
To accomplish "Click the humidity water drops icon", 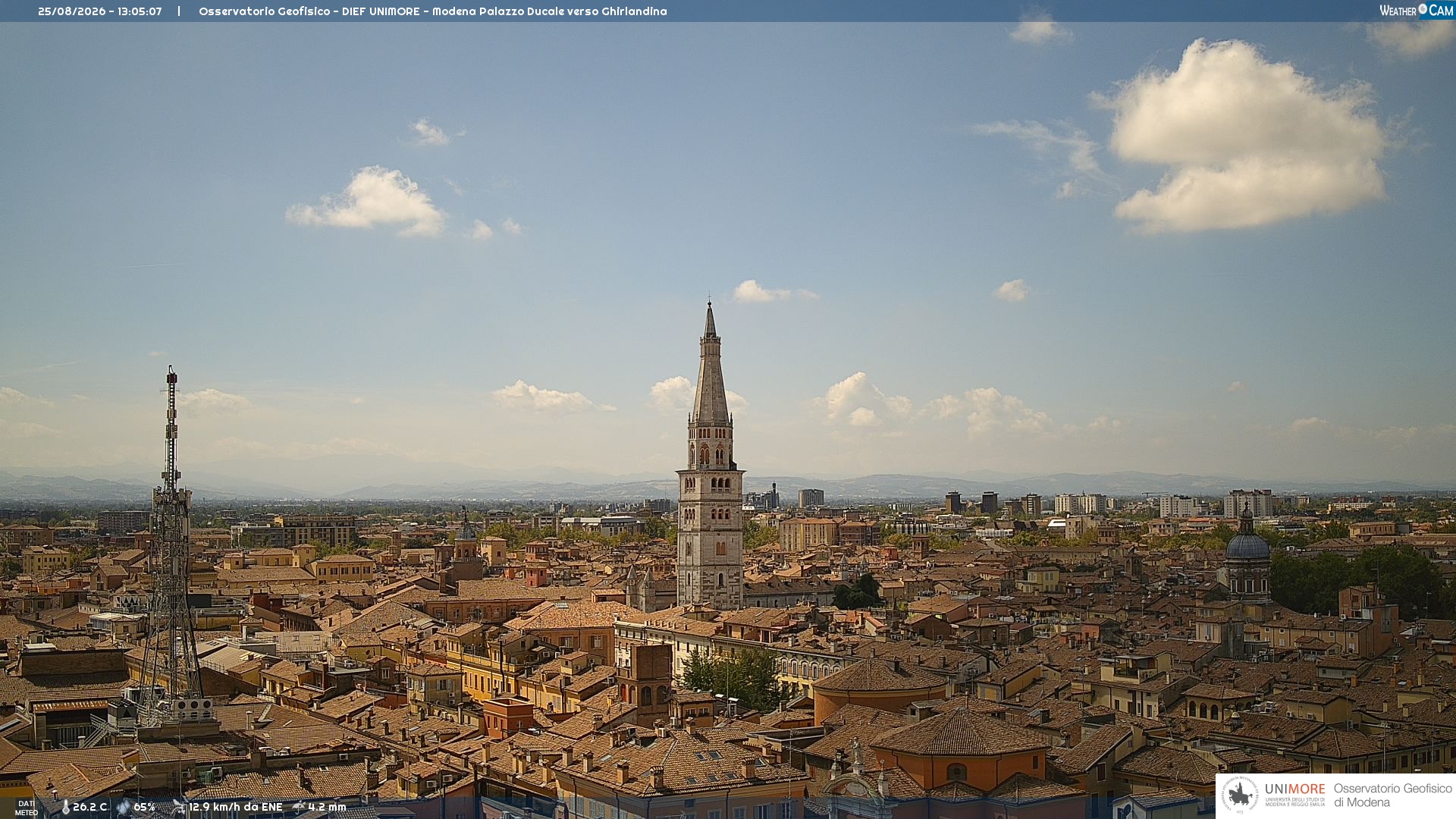I will tap(124, 807).
